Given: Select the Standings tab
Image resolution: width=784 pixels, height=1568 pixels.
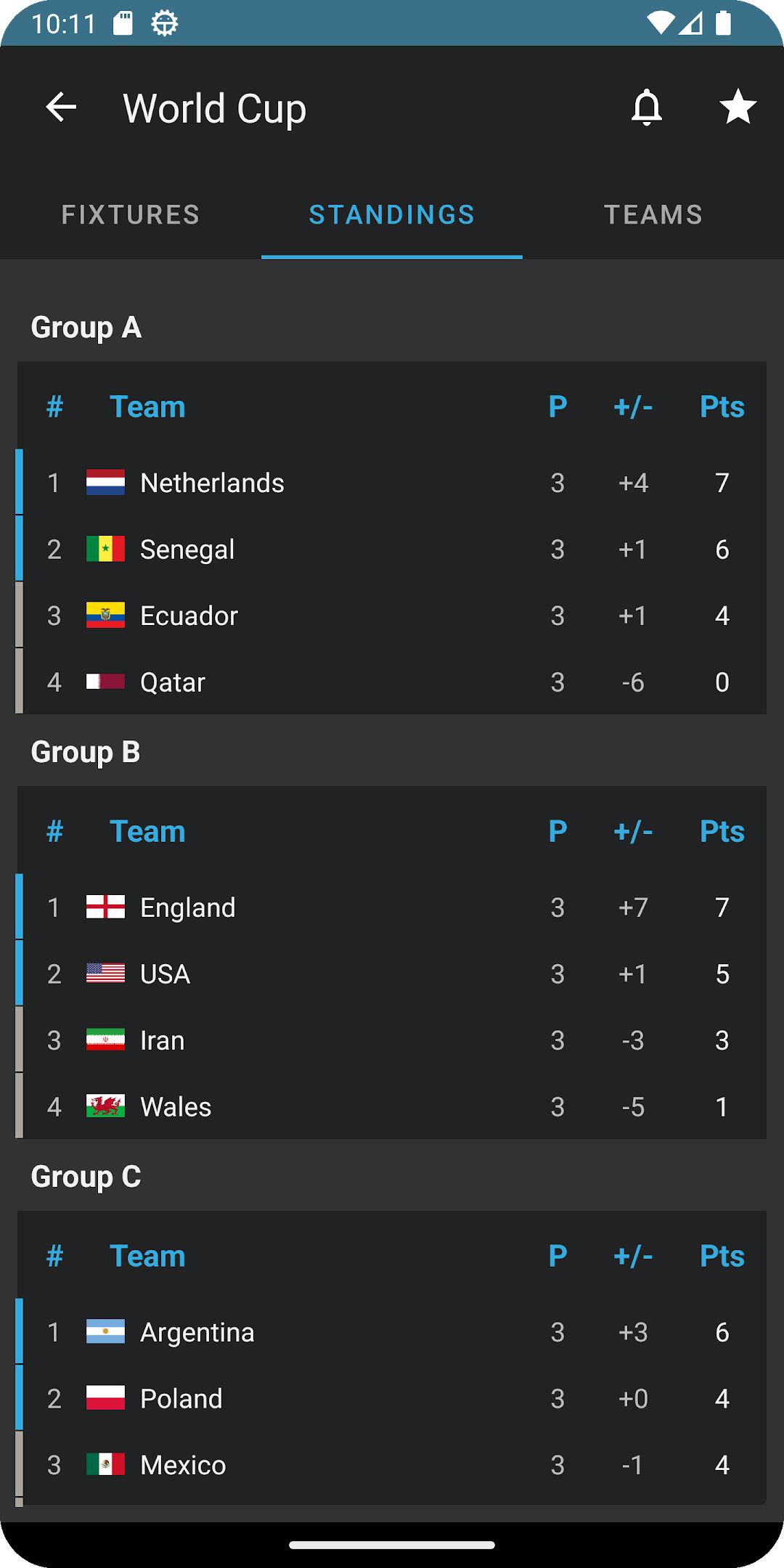Looking at the screenshot, I should (x=392, y=215).
